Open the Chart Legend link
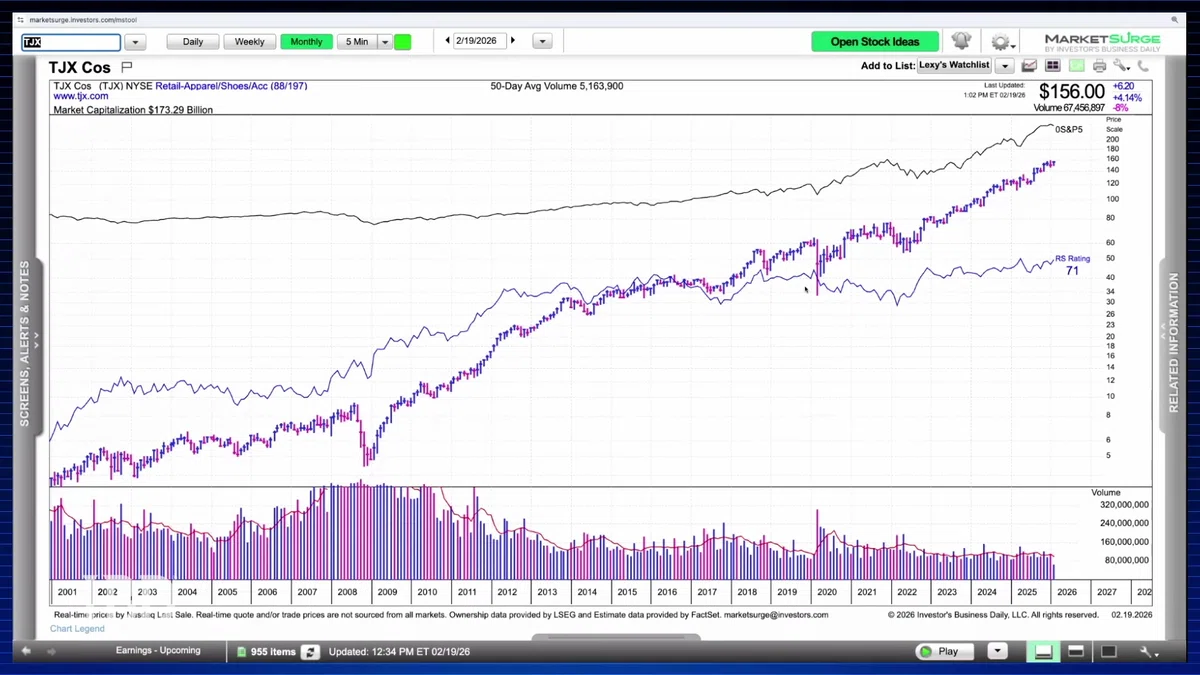 [77, 629]
